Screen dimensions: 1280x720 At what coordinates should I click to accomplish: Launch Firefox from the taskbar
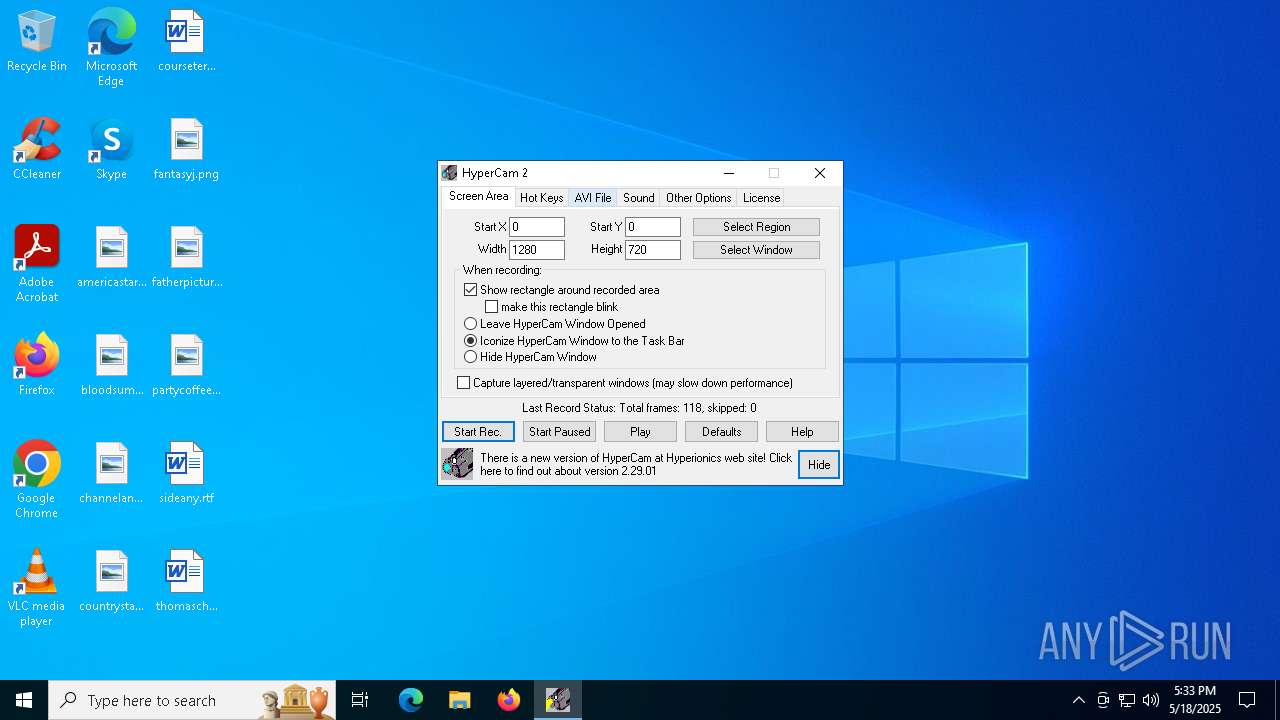coord(509,700)
